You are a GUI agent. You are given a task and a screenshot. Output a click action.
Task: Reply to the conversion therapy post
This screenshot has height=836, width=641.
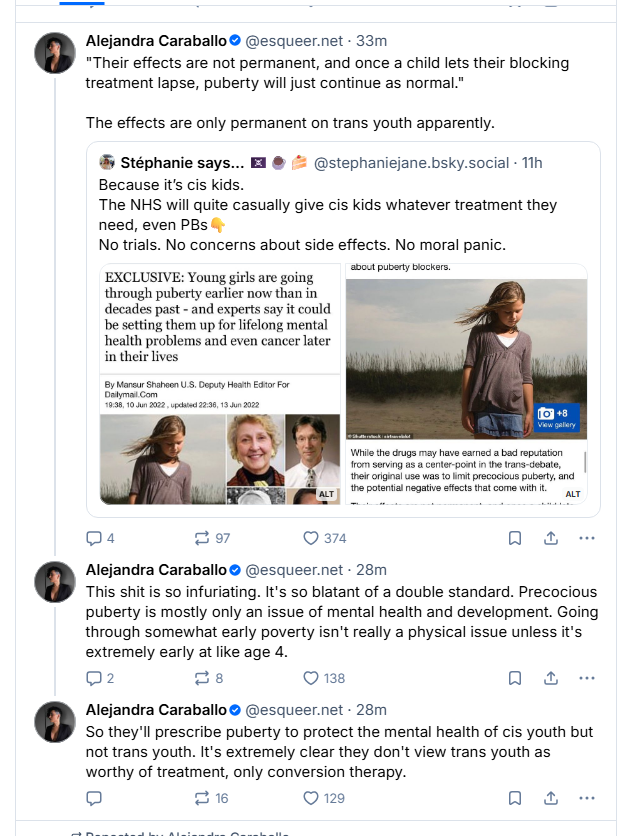click(94, 798)
